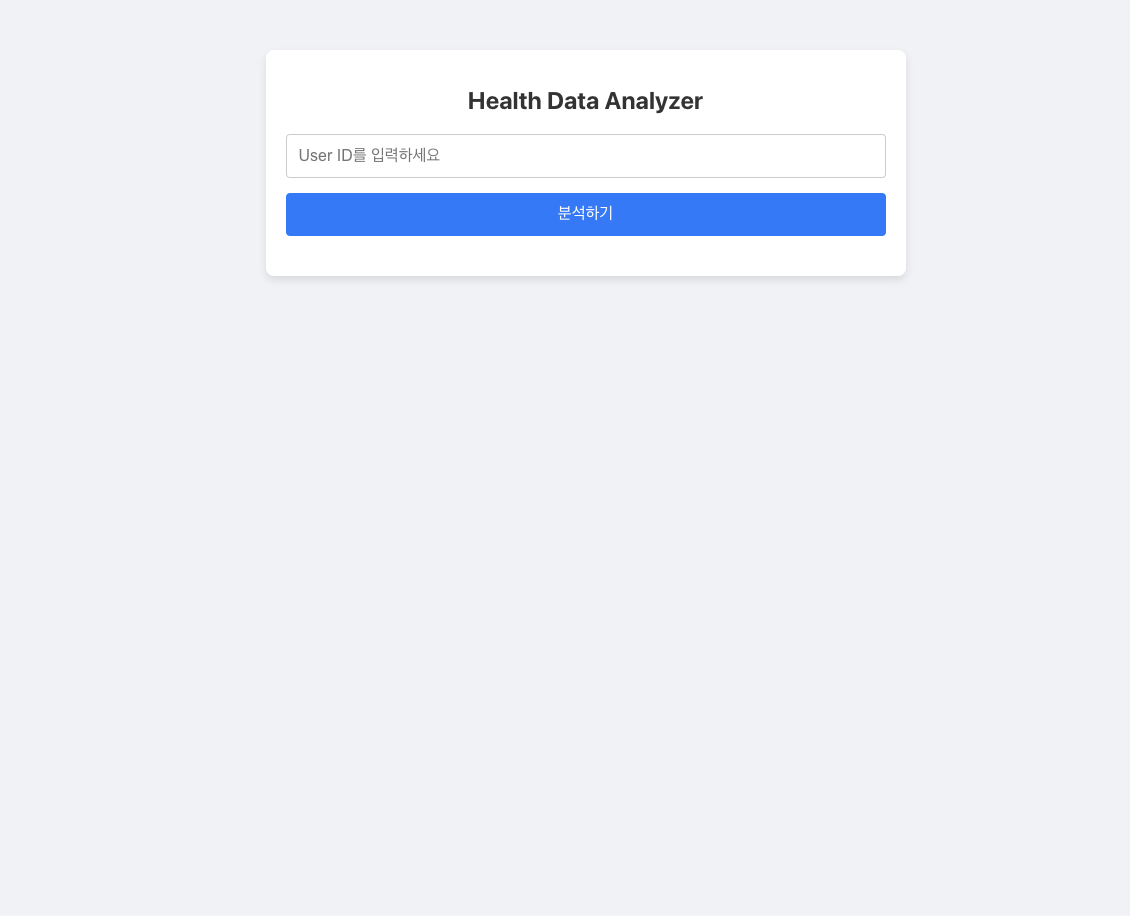Click the word 'Health' in the title
Viewport: 1130px width, 916px height.
(504, 101)
